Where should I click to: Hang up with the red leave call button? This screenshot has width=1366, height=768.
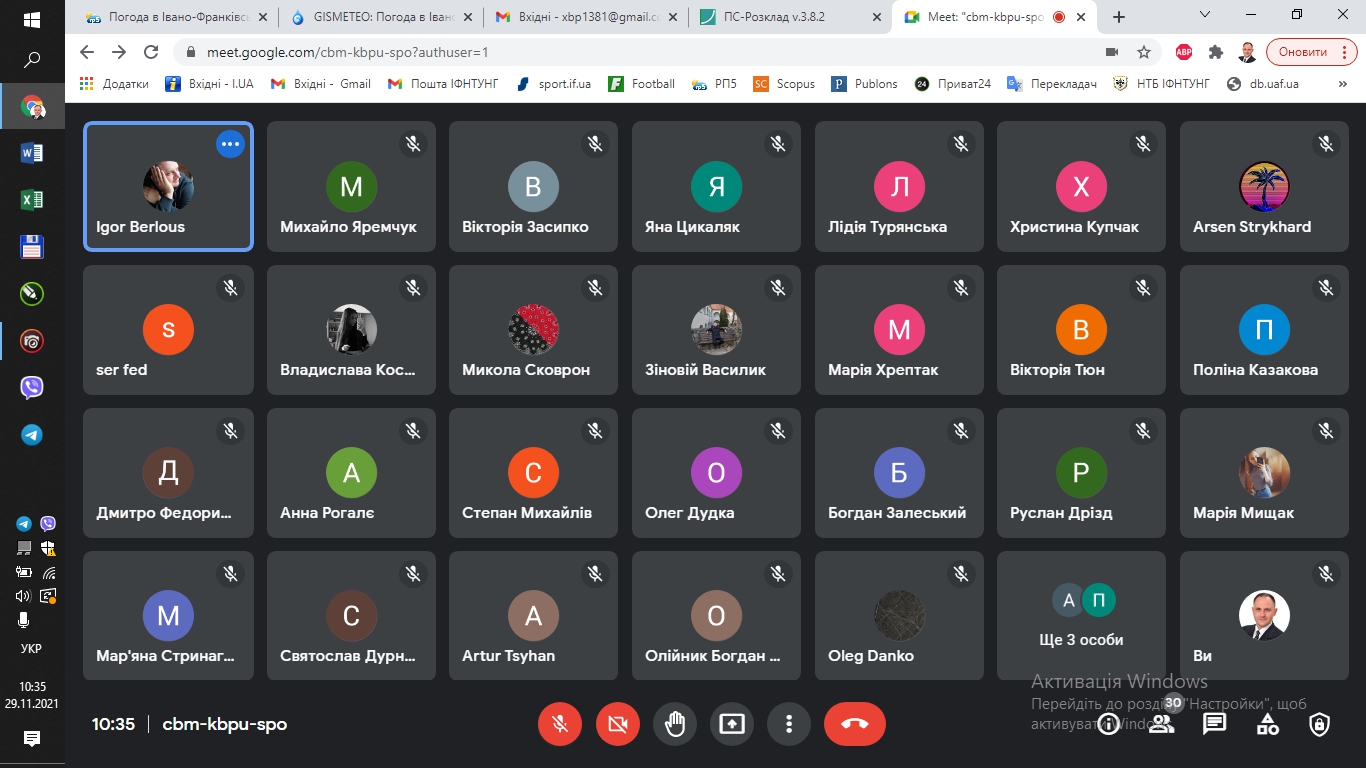click(854, 724)
